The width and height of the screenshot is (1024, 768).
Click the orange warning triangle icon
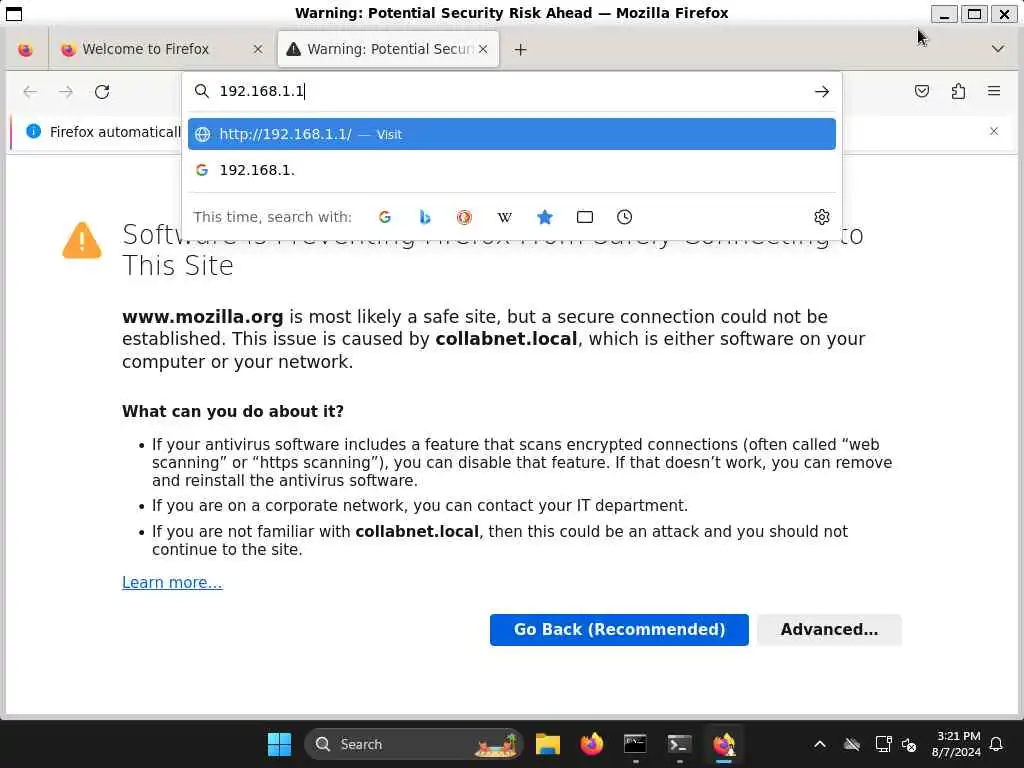pos(82,240)
